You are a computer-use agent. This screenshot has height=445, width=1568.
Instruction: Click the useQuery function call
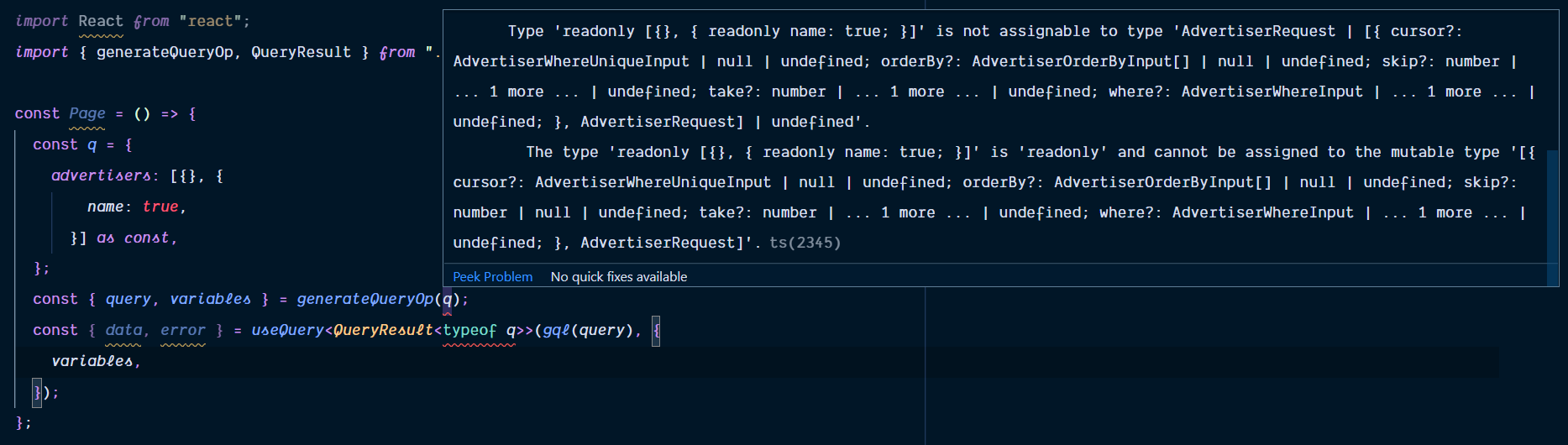click(x=287, y=330)
